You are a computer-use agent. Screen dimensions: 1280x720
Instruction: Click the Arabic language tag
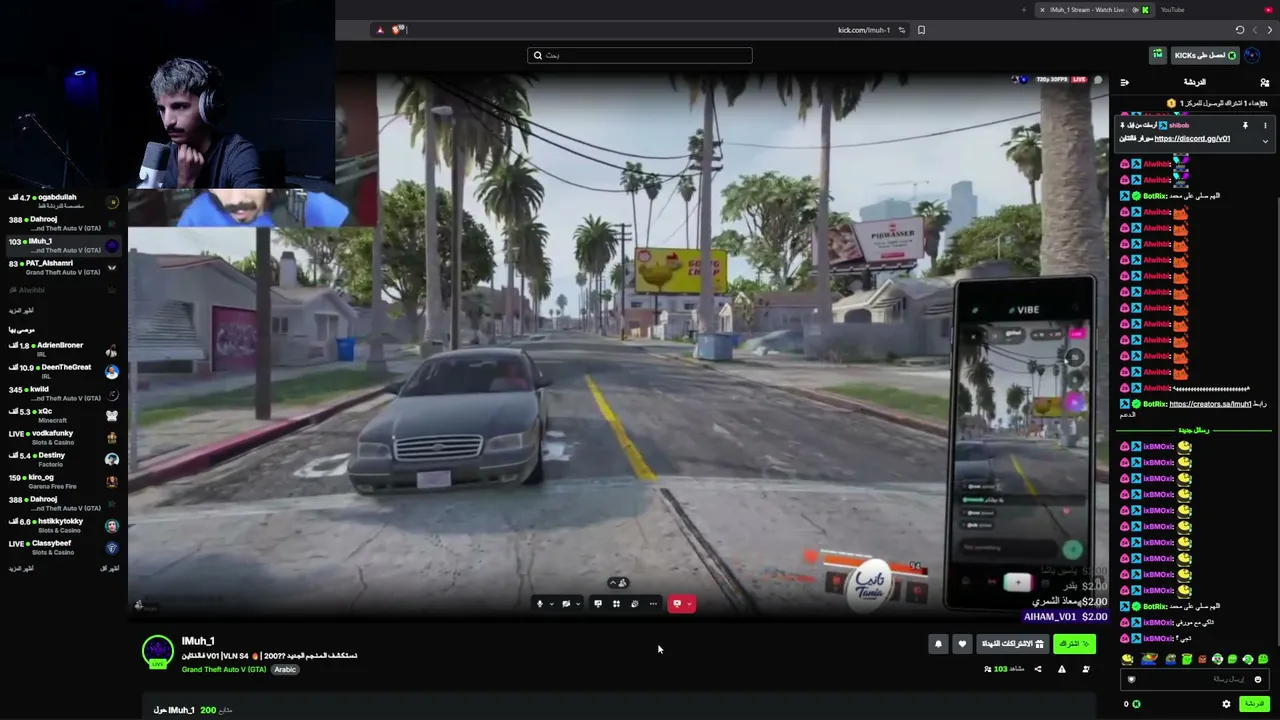(x=286, y=670)
